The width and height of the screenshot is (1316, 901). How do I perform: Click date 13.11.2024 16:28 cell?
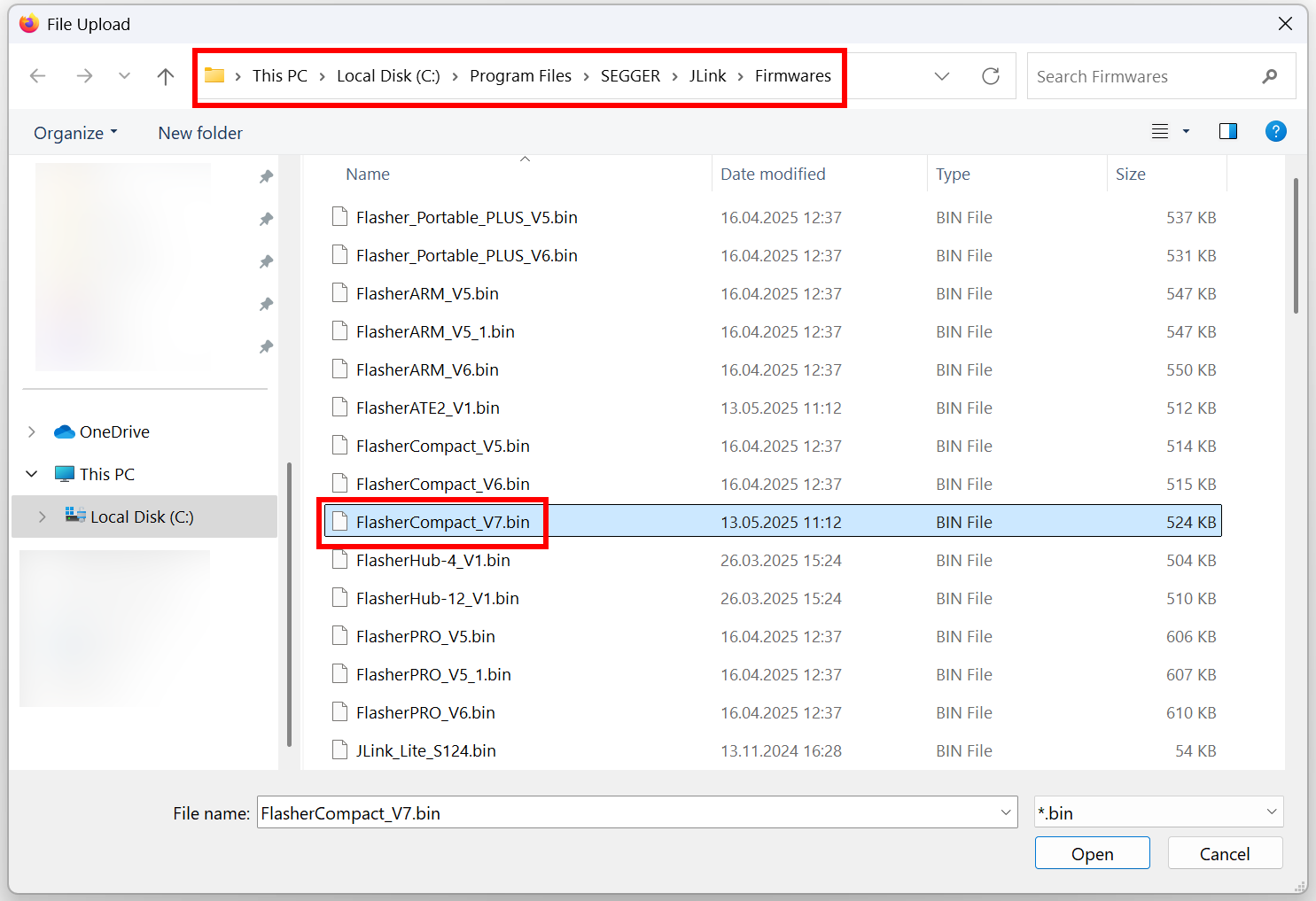(781, 750)
